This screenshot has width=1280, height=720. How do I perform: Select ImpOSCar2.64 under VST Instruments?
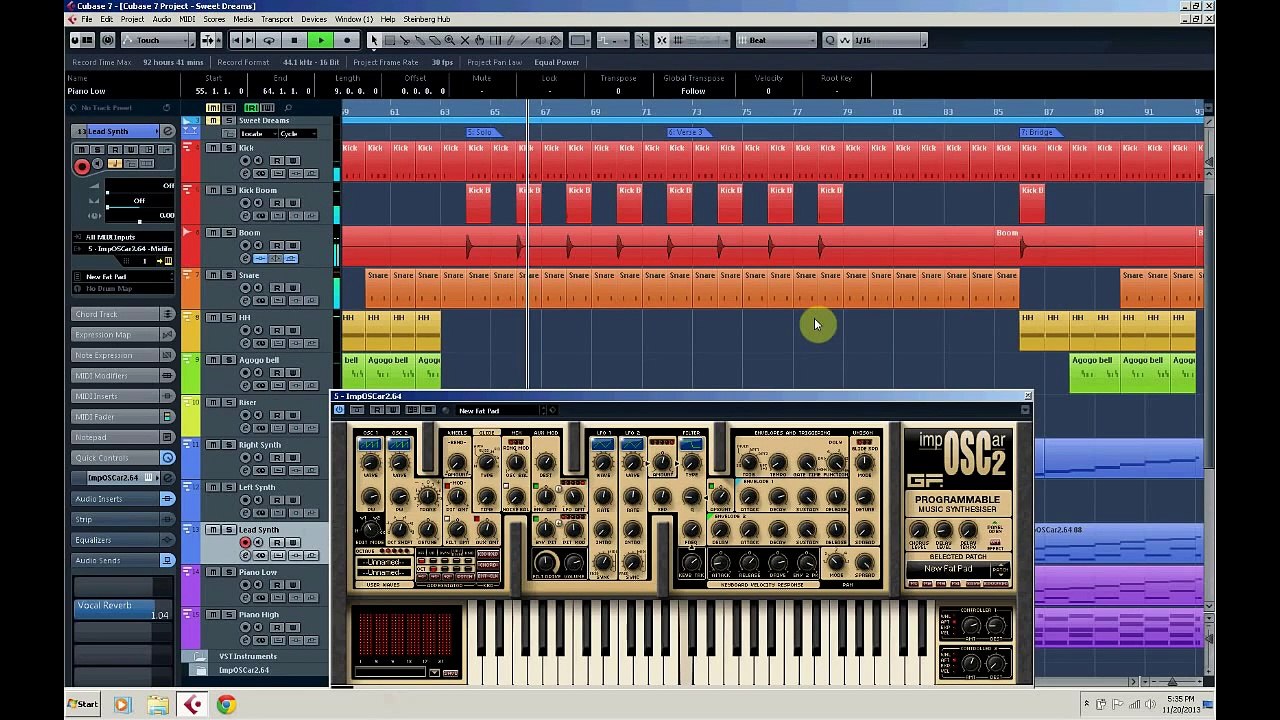coord(244,670)
